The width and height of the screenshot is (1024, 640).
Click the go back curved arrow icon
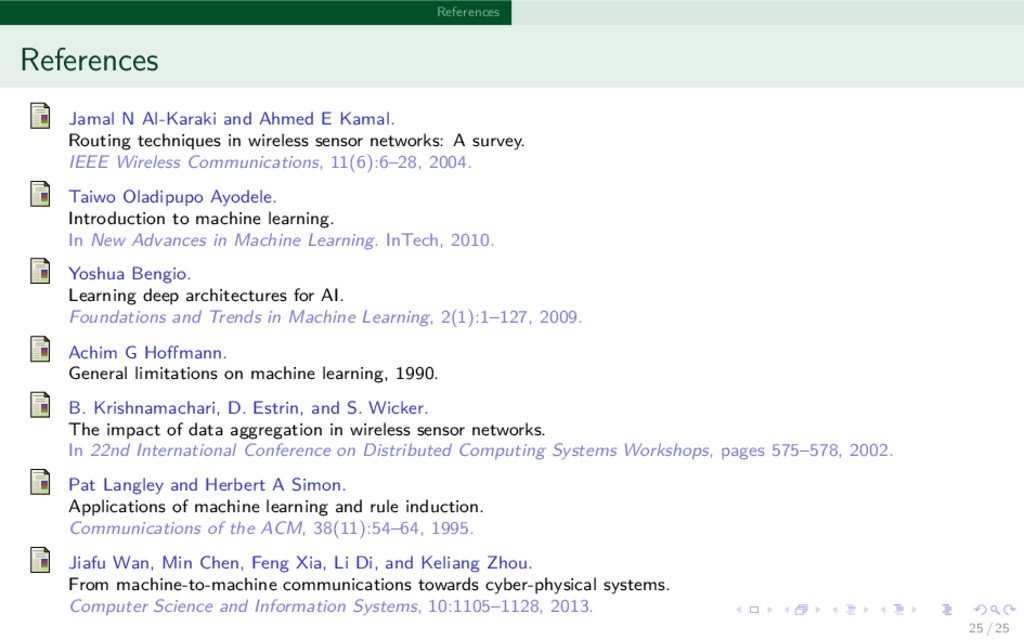[x=981, y=609]
